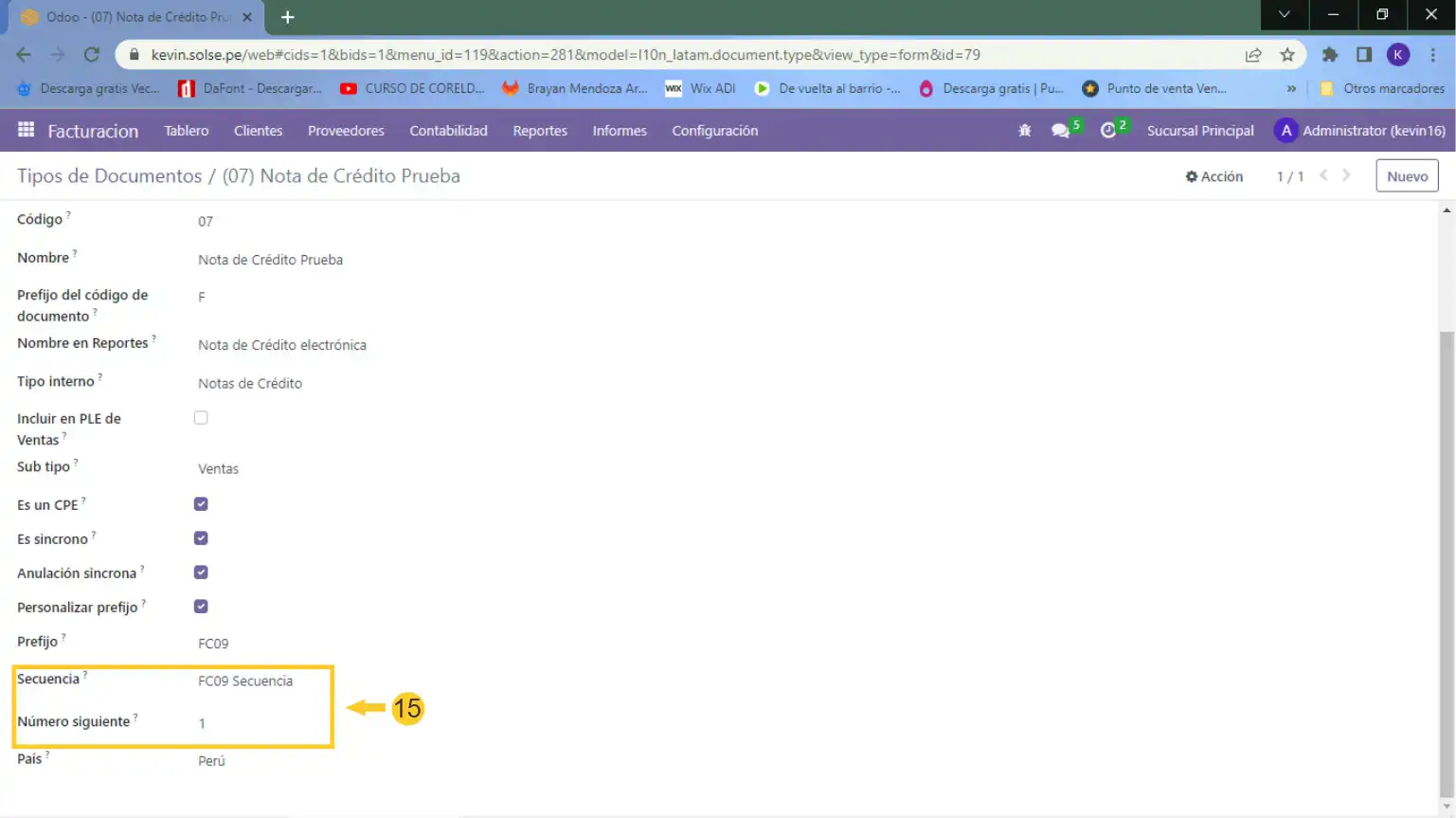
Task: Click the site lock icon
Action: tap(134, 55)
